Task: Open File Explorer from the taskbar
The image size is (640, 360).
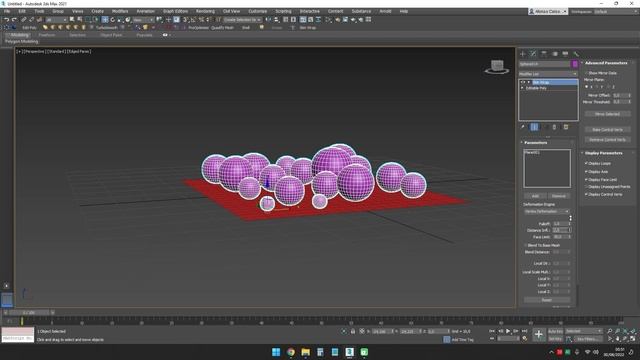Action: click(305, 352)
